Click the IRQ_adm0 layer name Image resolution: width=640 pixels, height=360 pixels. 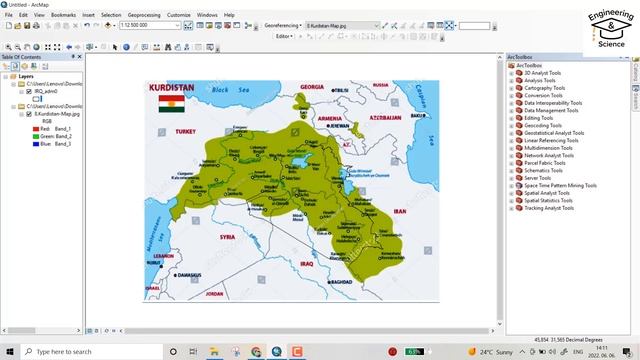coord(46,91)
